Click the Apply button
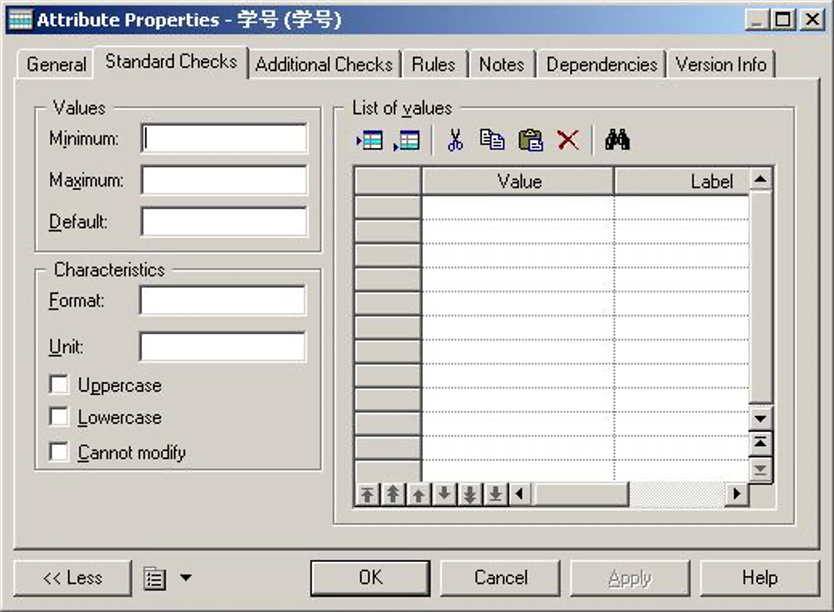This screenshot has height=612, width=834. 630,578
